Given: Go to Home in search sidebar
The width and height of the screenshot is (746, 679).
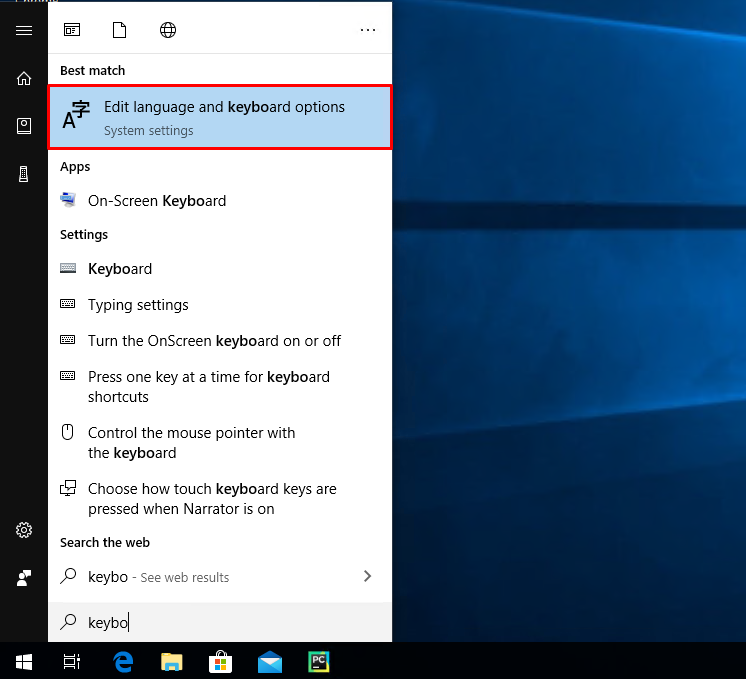Looking at the screenshot, I should pos(24,78).
